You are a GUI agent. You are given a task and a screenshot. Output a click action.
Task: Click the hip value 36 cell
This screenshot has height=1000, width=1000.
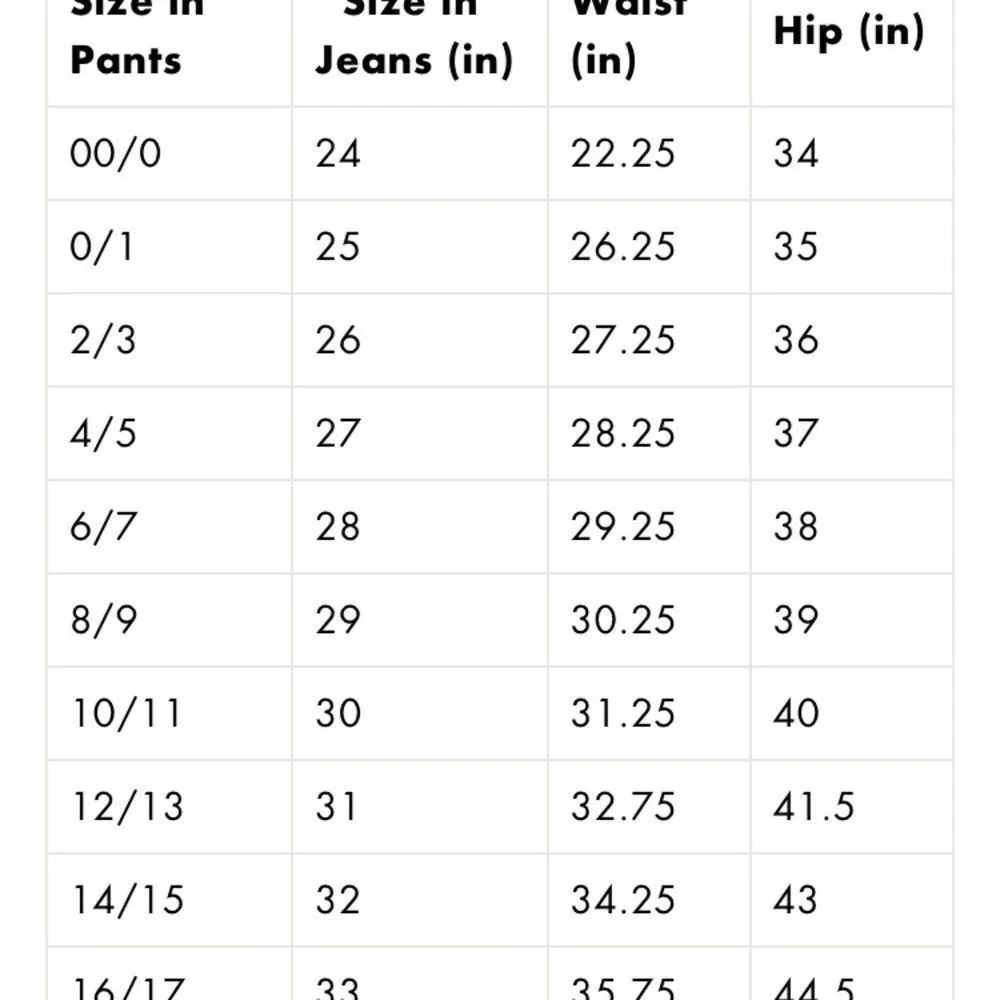[x=796, y=341]
